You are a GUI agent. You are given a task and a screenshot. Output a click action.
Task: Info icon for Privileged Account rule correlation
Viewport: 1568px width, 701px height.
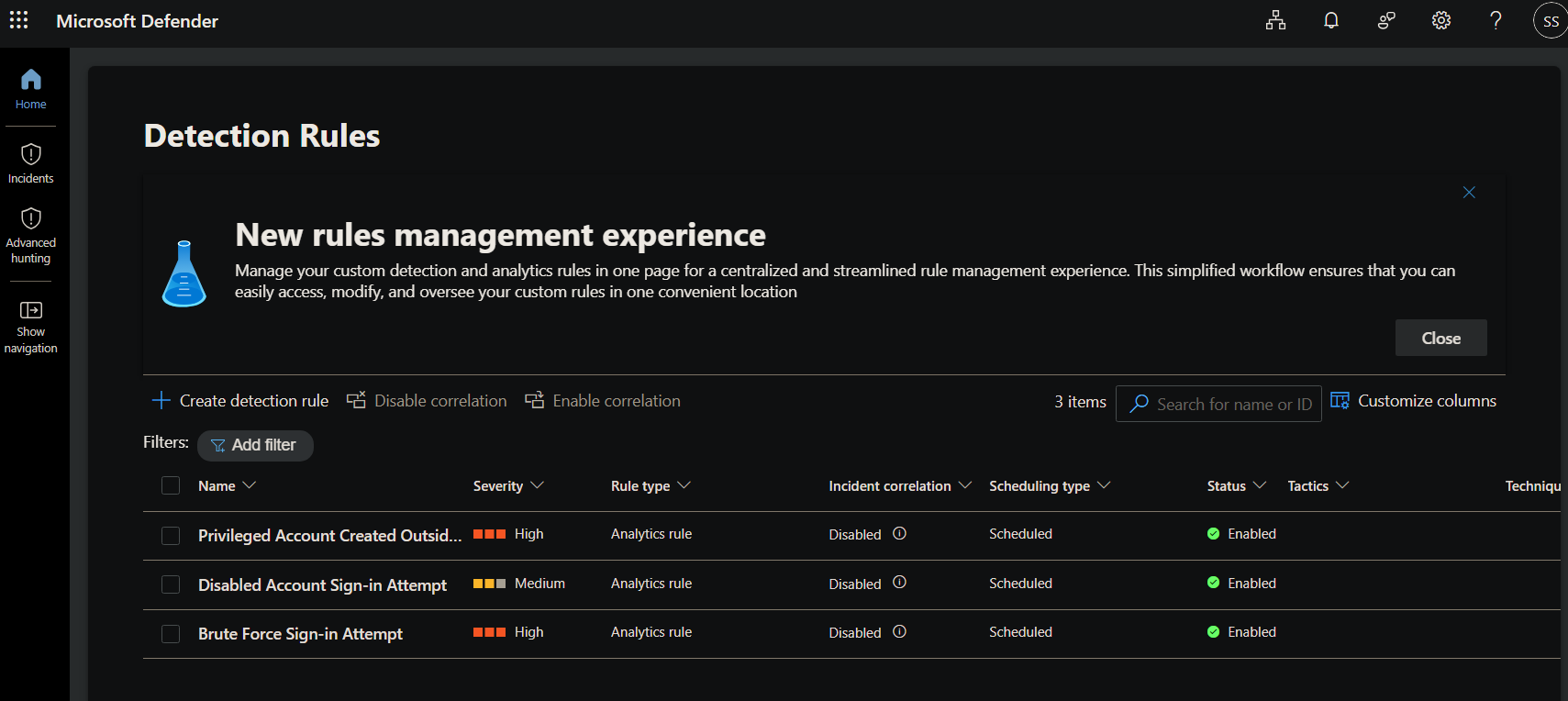coord(899,533)
